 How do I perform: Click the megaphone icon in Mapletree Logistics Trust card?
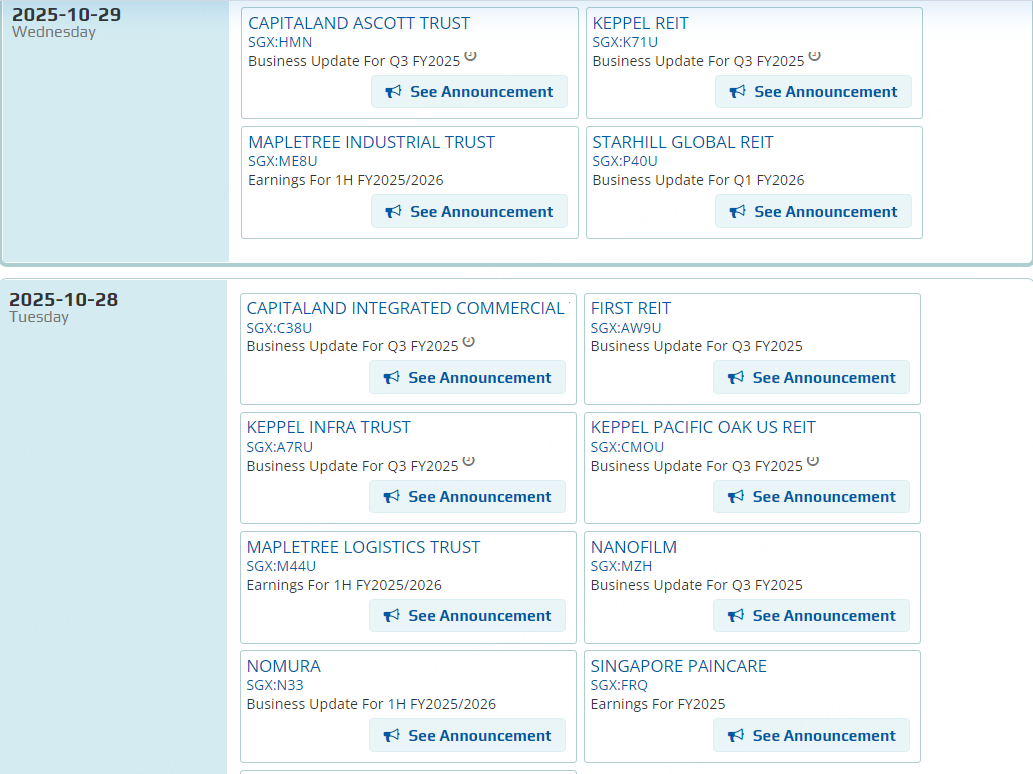(x=391, y=615)
